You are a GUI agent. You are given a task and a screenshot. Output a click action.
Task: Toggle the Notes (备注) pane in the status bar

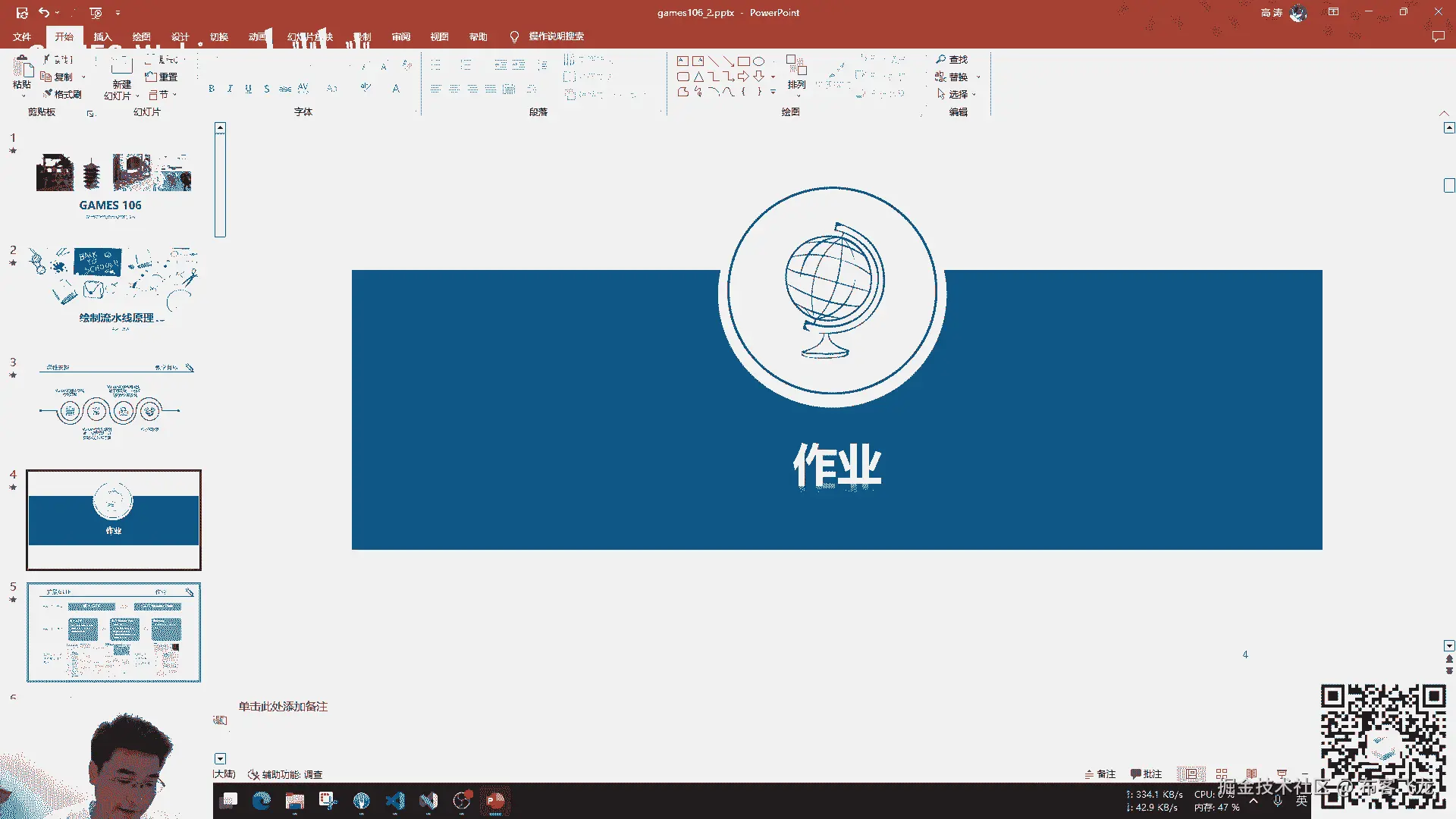tap(1100, 774)
